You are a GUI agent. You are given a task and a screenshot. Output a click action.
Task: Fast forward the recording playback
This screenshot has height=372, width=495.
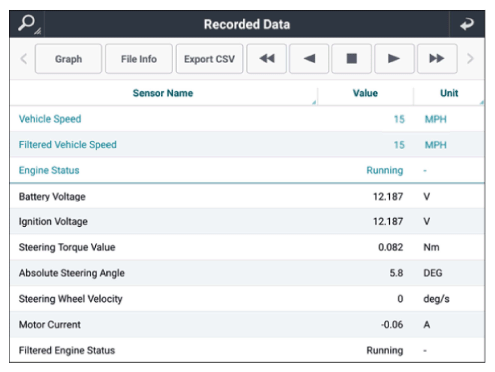click(437, 59)
